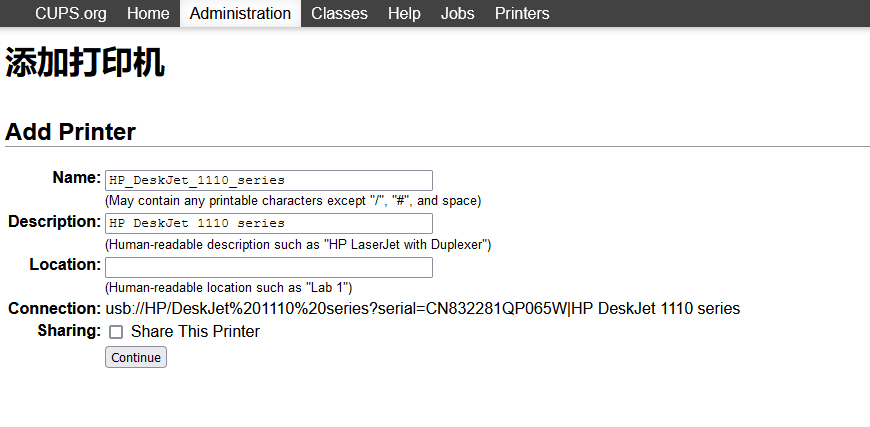The width and height of the screenshot is (870, 427).
Task: Click the empty Location input field
Action: click(268, 267)
